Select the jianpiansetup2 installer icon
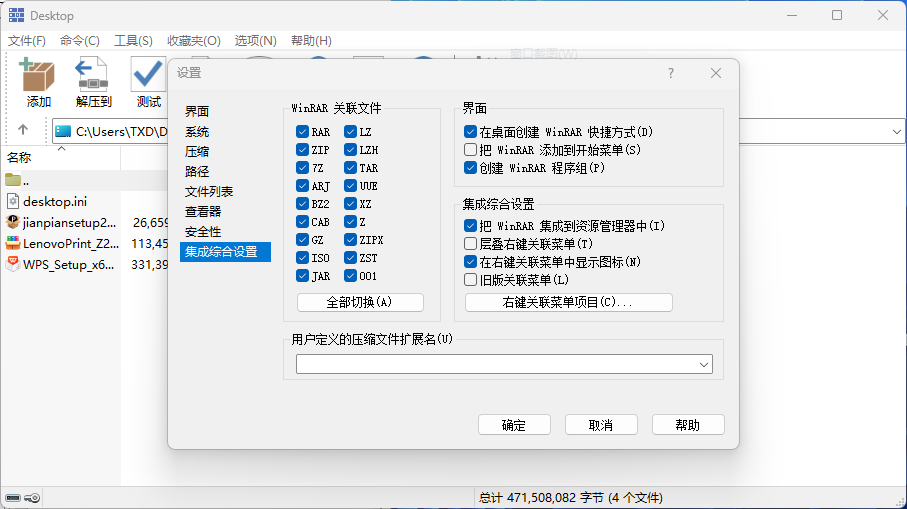The height and width of the screenshot is (509, 907). tap(13, 222)
